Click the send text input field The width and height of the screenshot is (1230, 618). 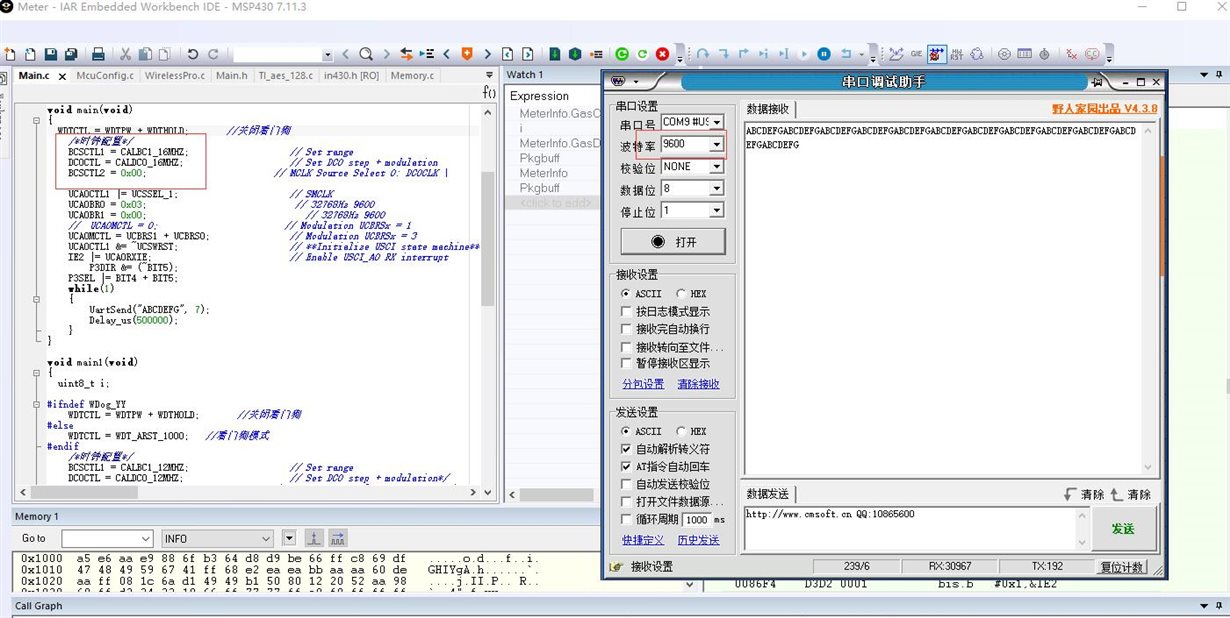910,528
